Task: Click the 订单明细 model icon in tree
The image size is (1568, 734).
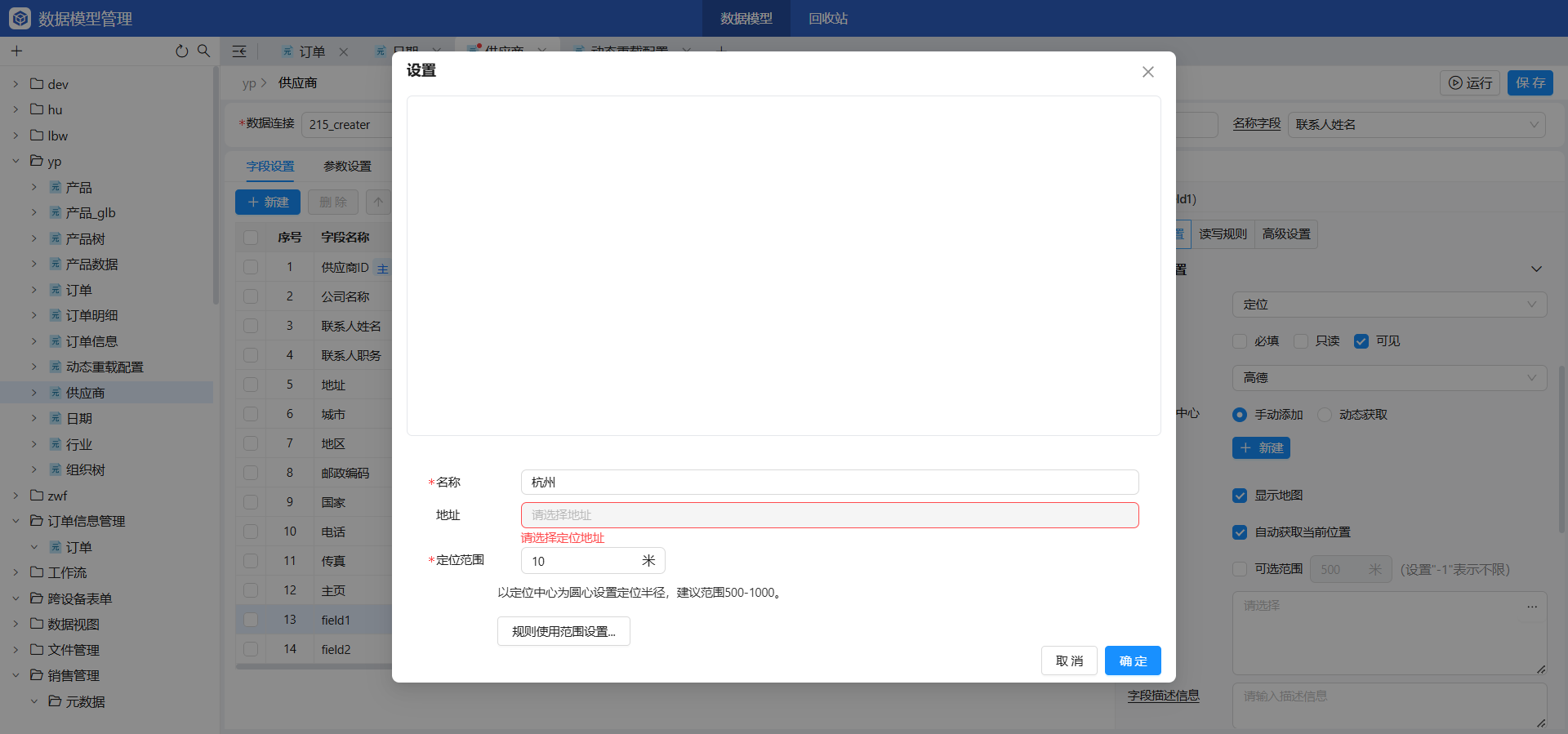Action: coord(56,315)
